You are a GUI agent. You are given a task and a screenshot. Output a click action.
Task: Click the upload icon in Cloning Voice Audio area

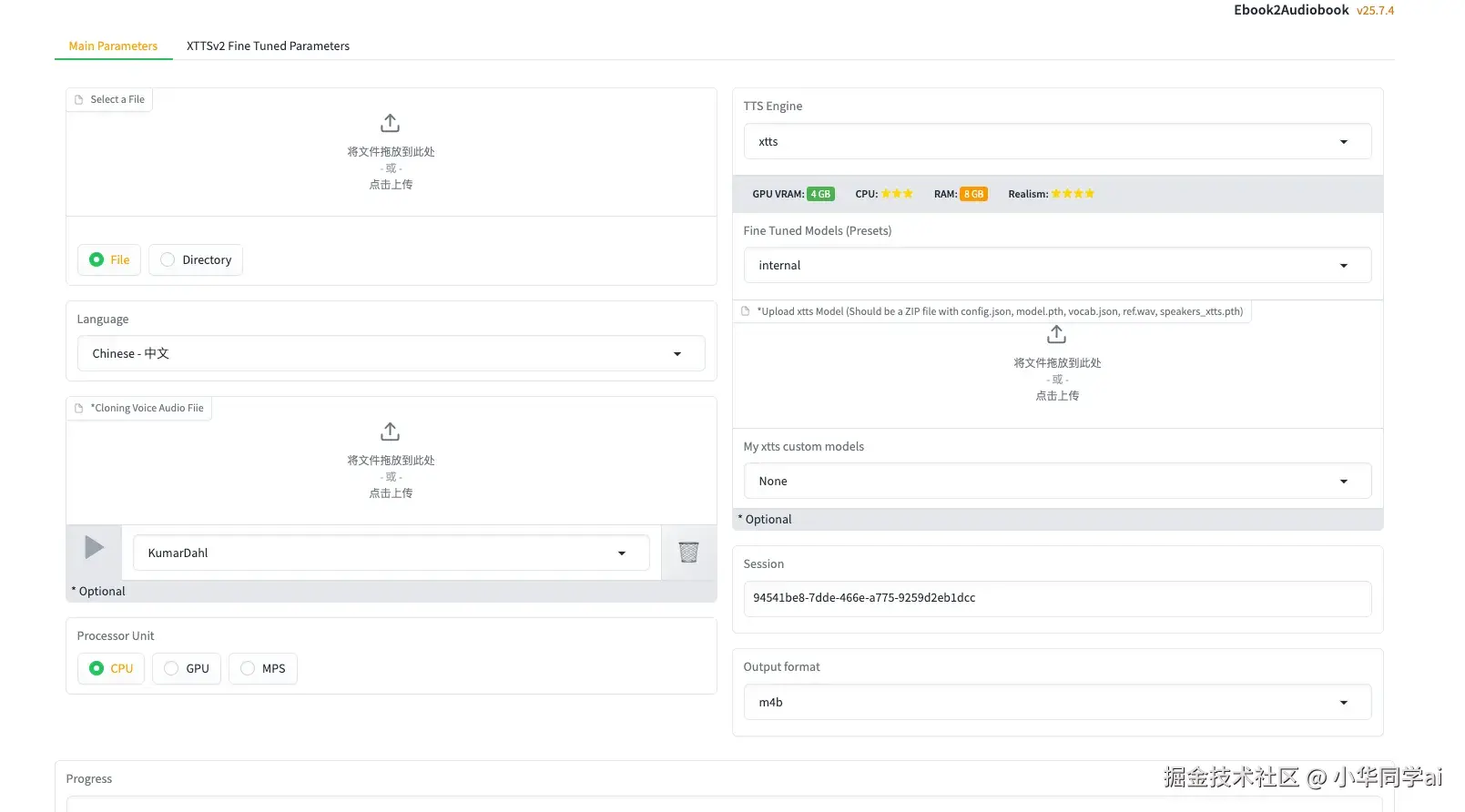(x=390, y=431)
